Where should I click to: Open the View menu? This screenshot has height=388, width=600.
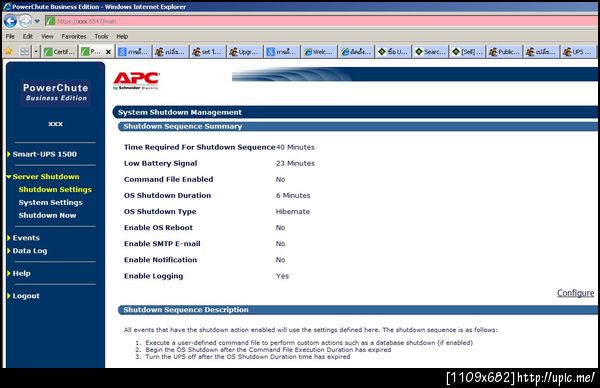[x=47, y=36]
